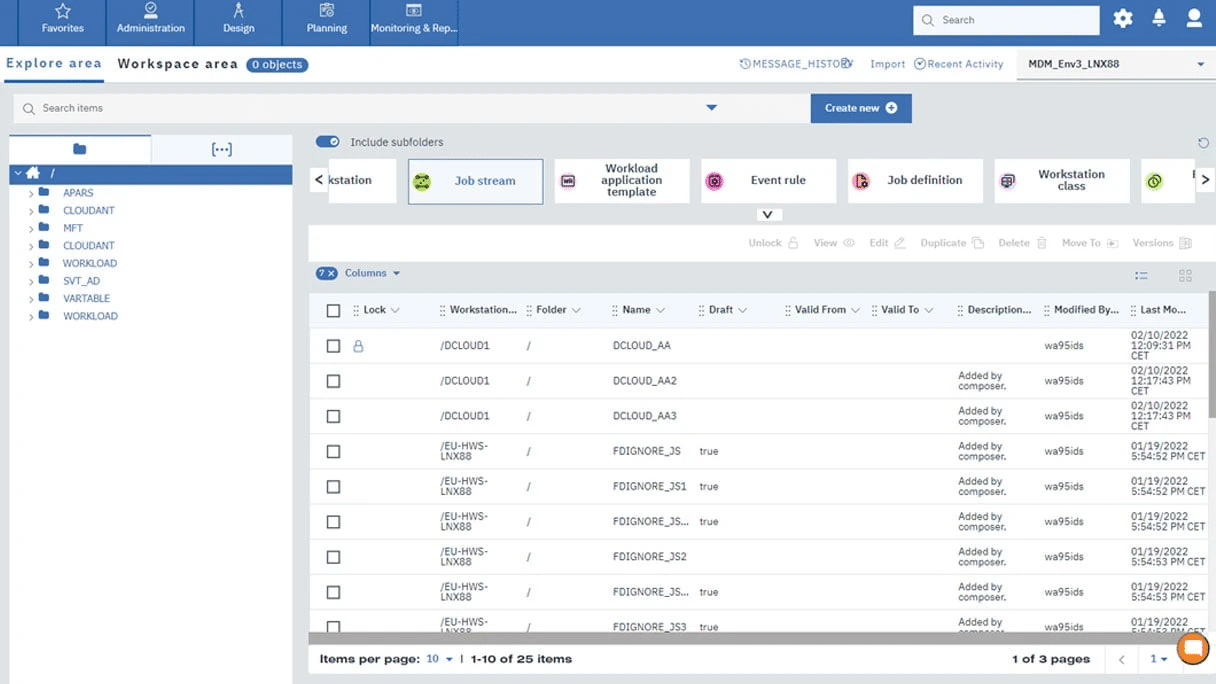The height and width of the screenshot is (684, 1216).
Task: Open the settings gear icon
Action: pyautogui.click(x=1122, y=18)
